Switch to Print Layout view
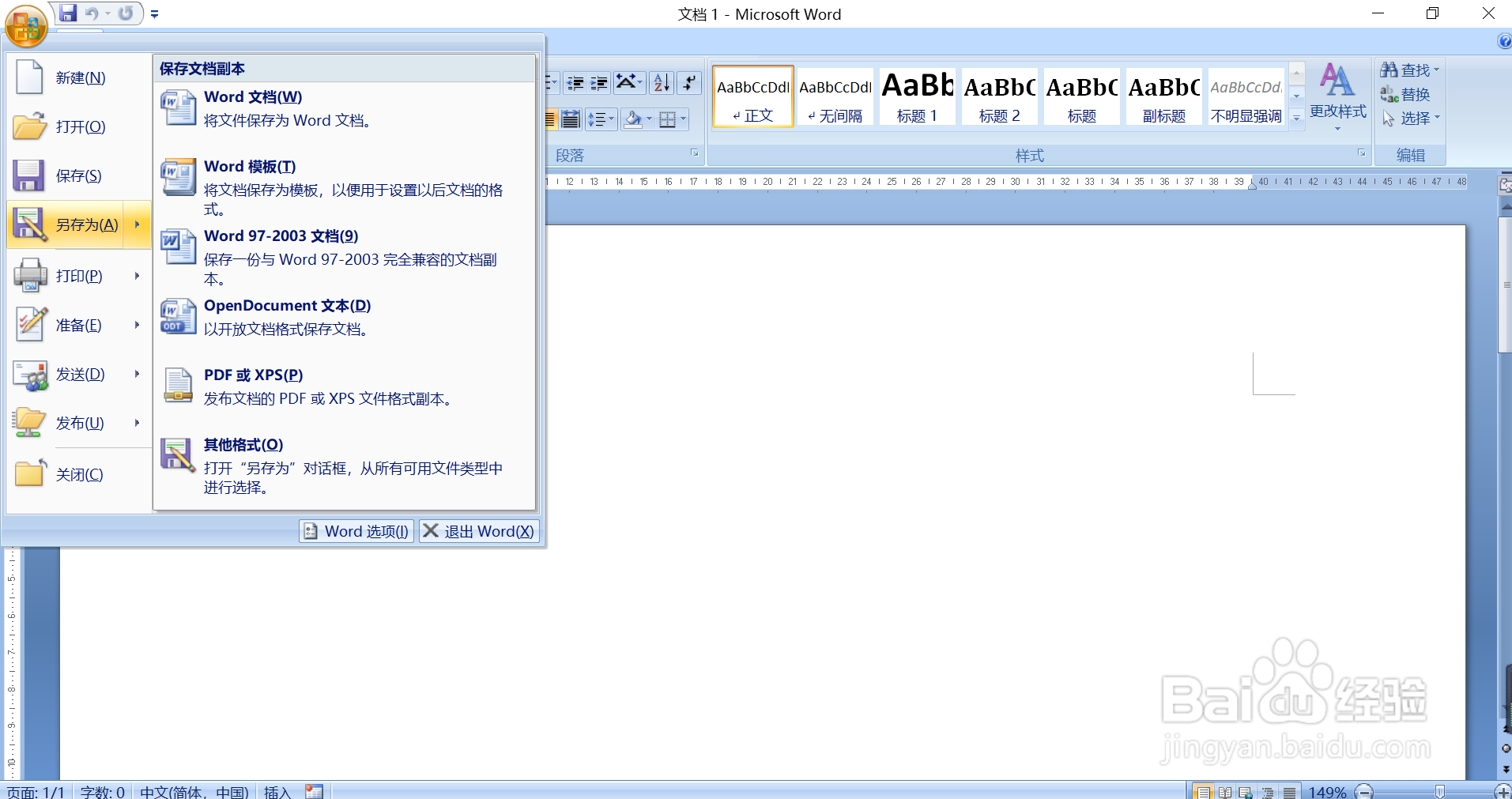Screen dimensions: 1512x799 pos(1203,791)
